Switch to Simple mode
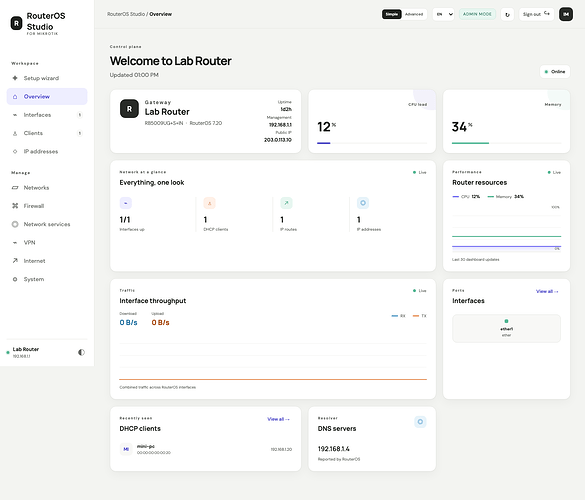 tap(392, 14)
